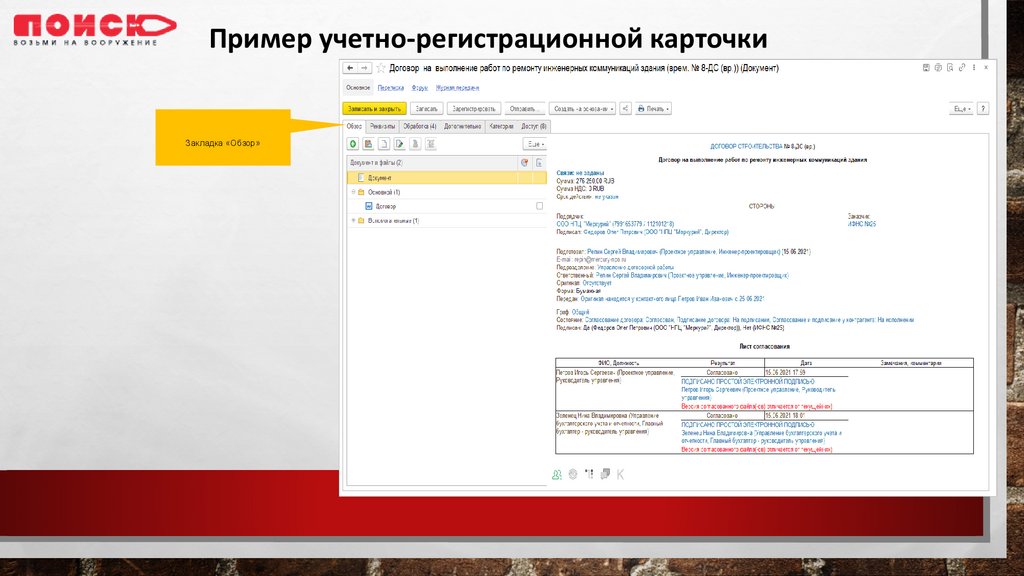Click the Зарегистрировать button
This screenshot has width=1024, height=576.
pyautogui.click(x=473, y=108)
